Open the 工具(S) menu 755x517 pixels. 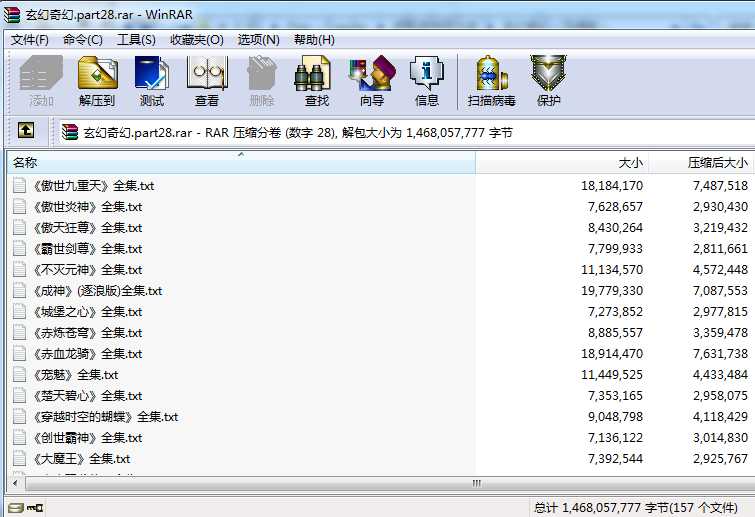pos(136,40)
